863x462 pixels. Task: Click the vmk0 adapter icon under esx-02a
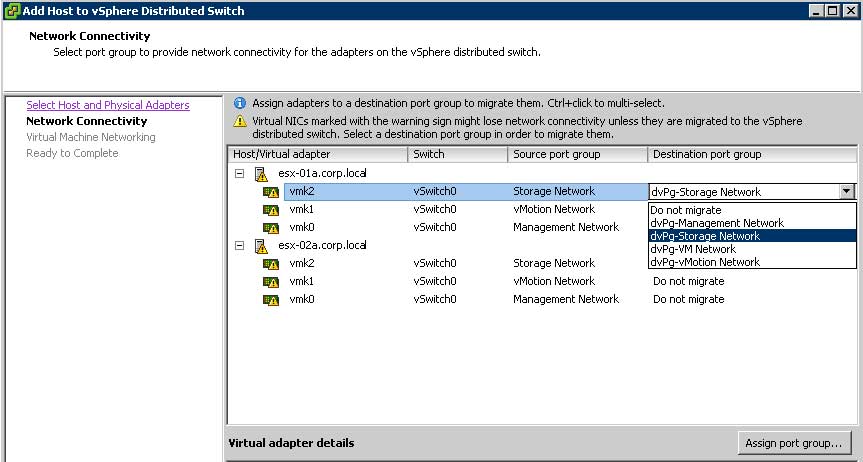271,300
